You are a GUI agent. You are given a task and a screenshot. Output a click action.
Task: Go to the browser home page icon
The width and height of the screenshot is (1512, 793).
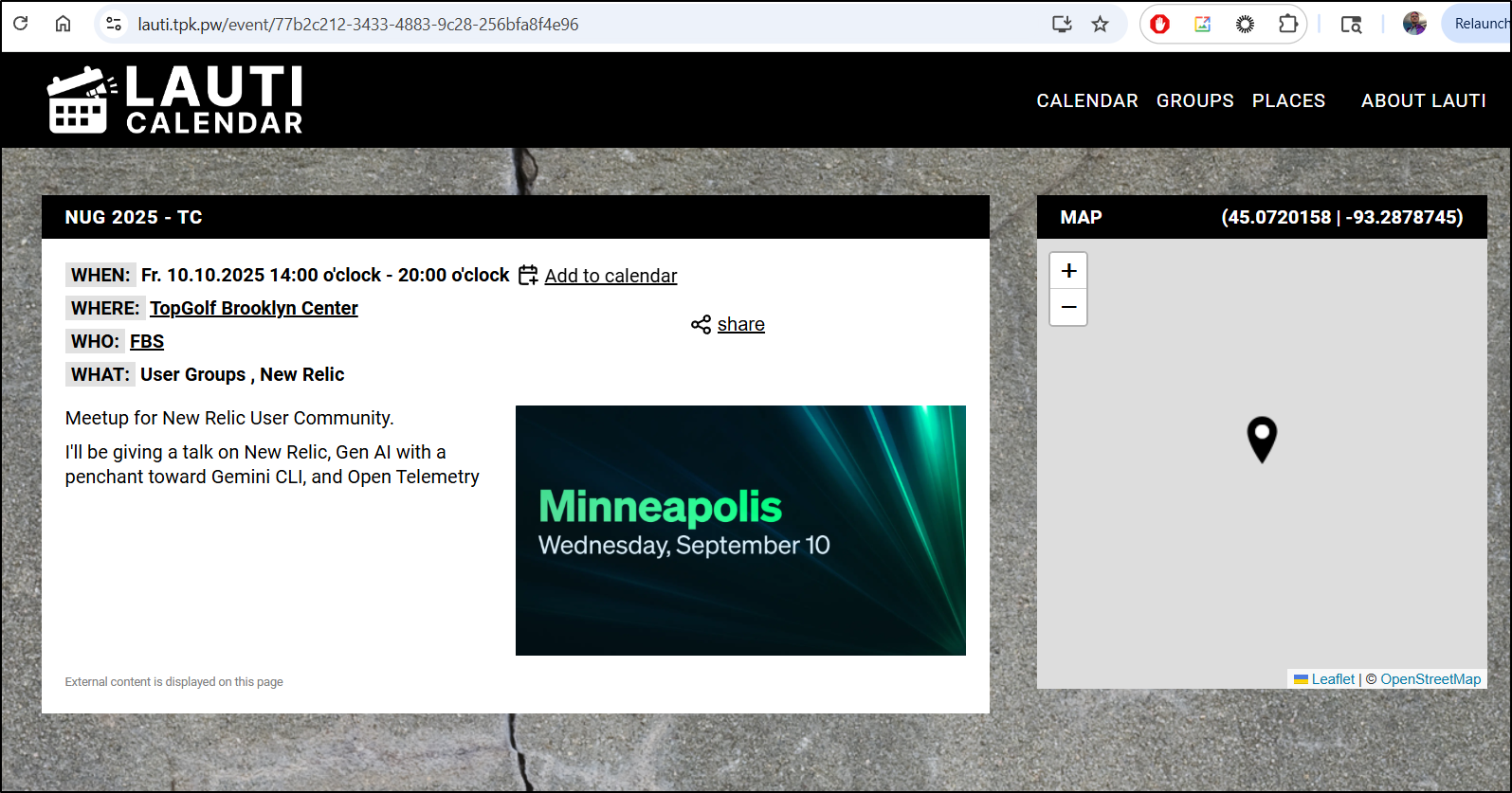click(x=63, y=24)
